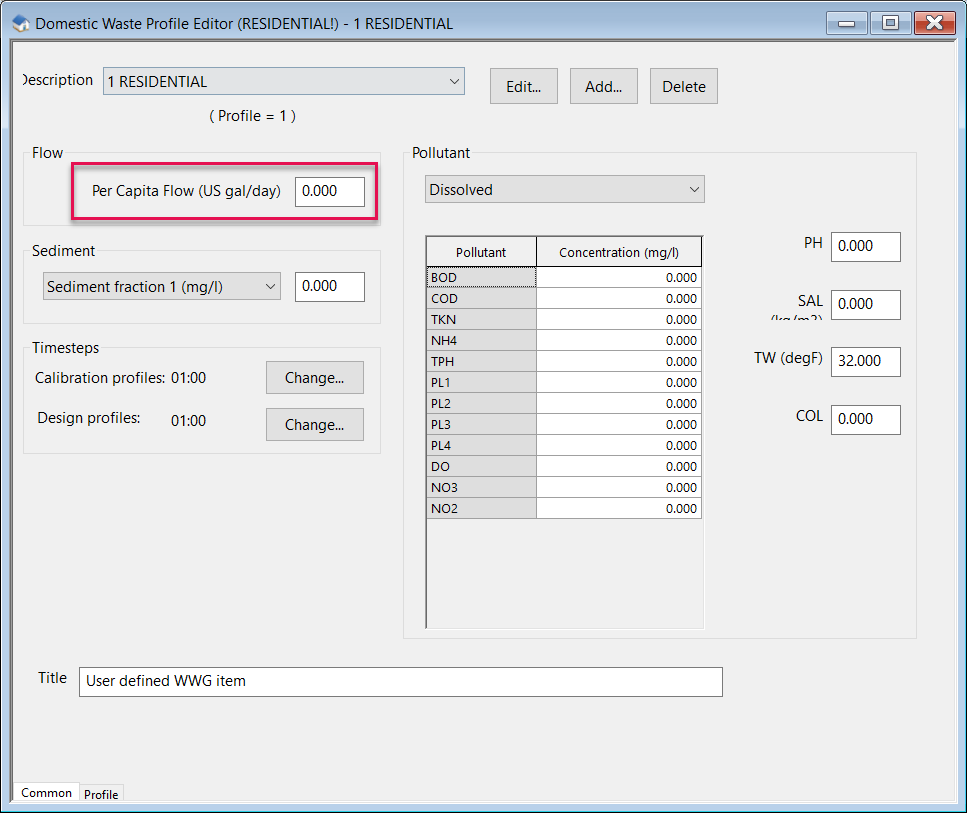This screenshot has height=813, width=967.
Task: Click the application icon in the title bar
Action: [20, 22]
